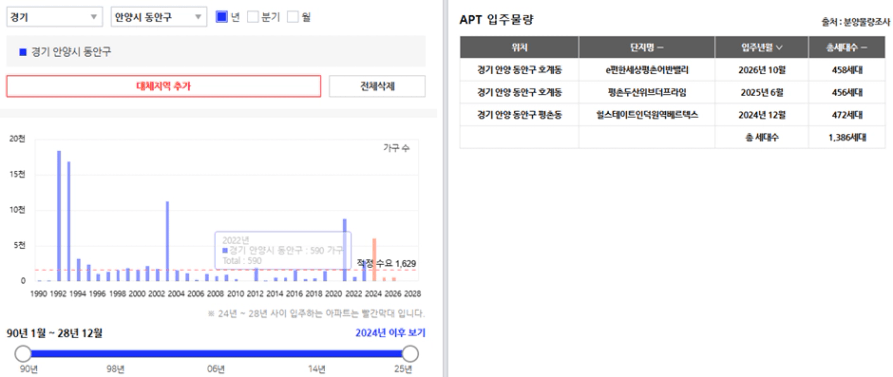Click the 458세대 household count cell
The width and height of the screenshot is (893, 377).
pos(847,71)
